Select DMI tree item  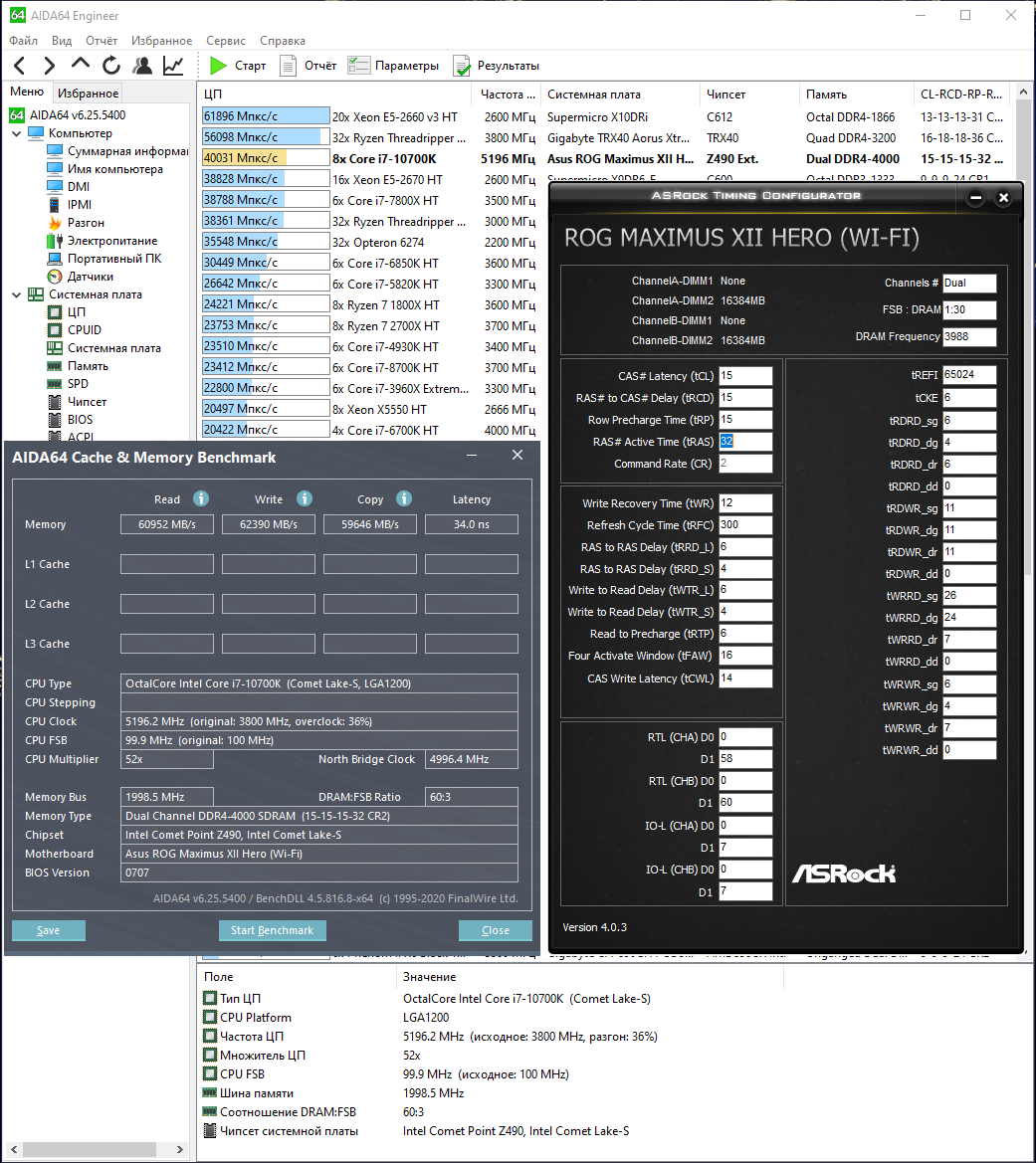[69, 187]
